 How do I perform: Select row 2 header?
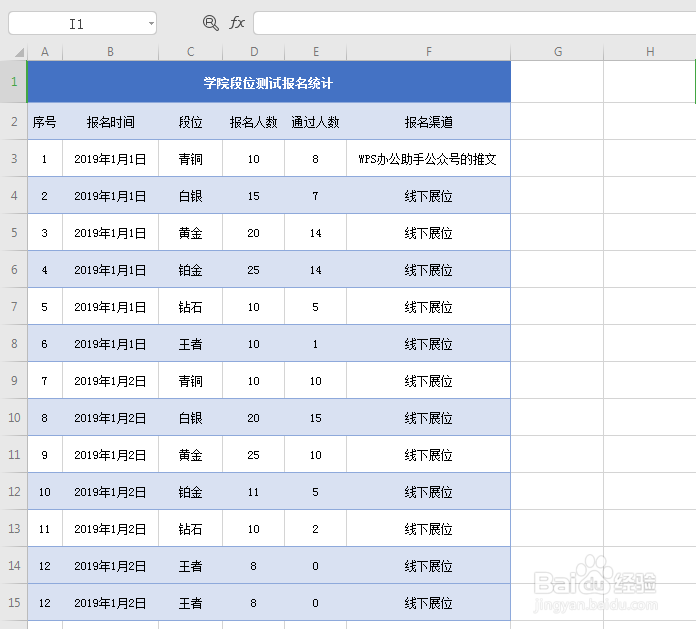14,121
